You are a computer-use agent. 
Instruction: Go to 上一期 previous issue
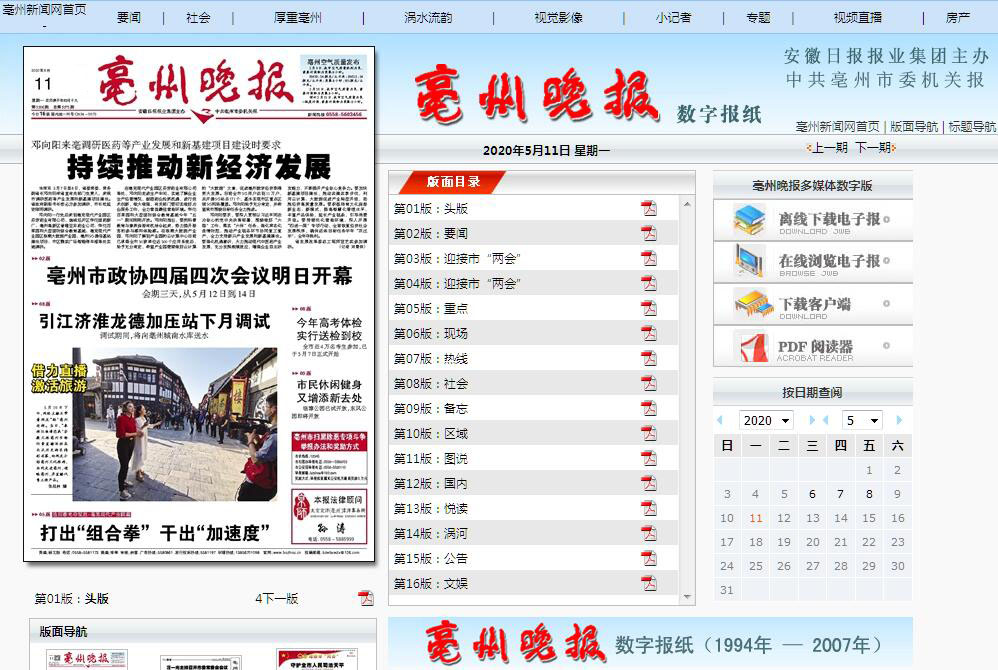(x=829, y=147)
